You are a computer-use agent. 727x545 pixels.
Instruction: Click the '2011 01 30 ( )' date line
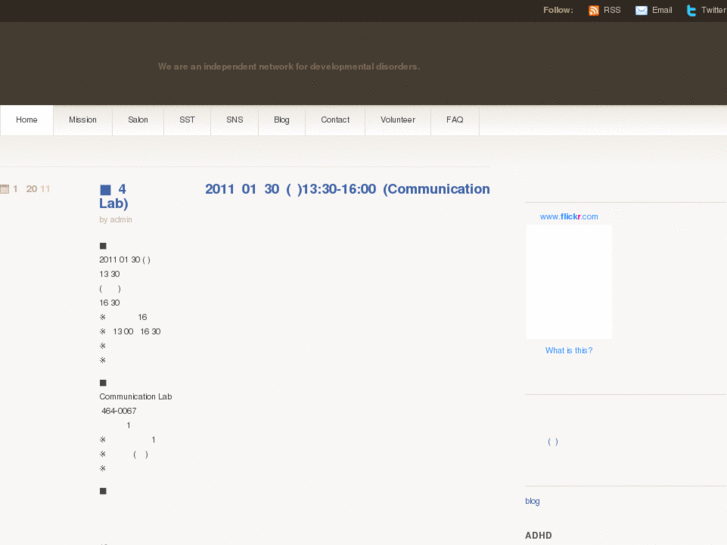[x=125, y=260]
